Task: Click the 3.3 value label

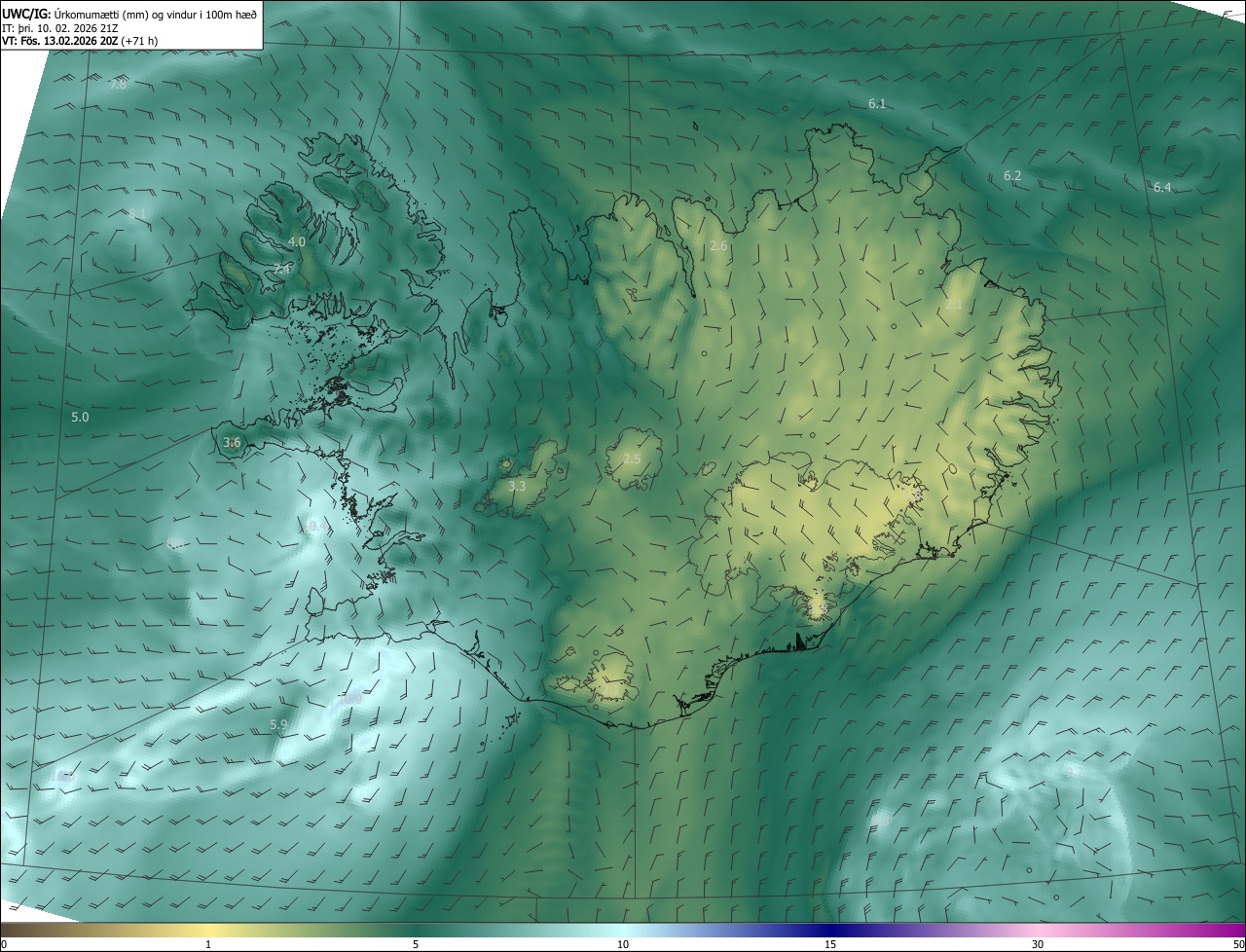Action: 517,486
